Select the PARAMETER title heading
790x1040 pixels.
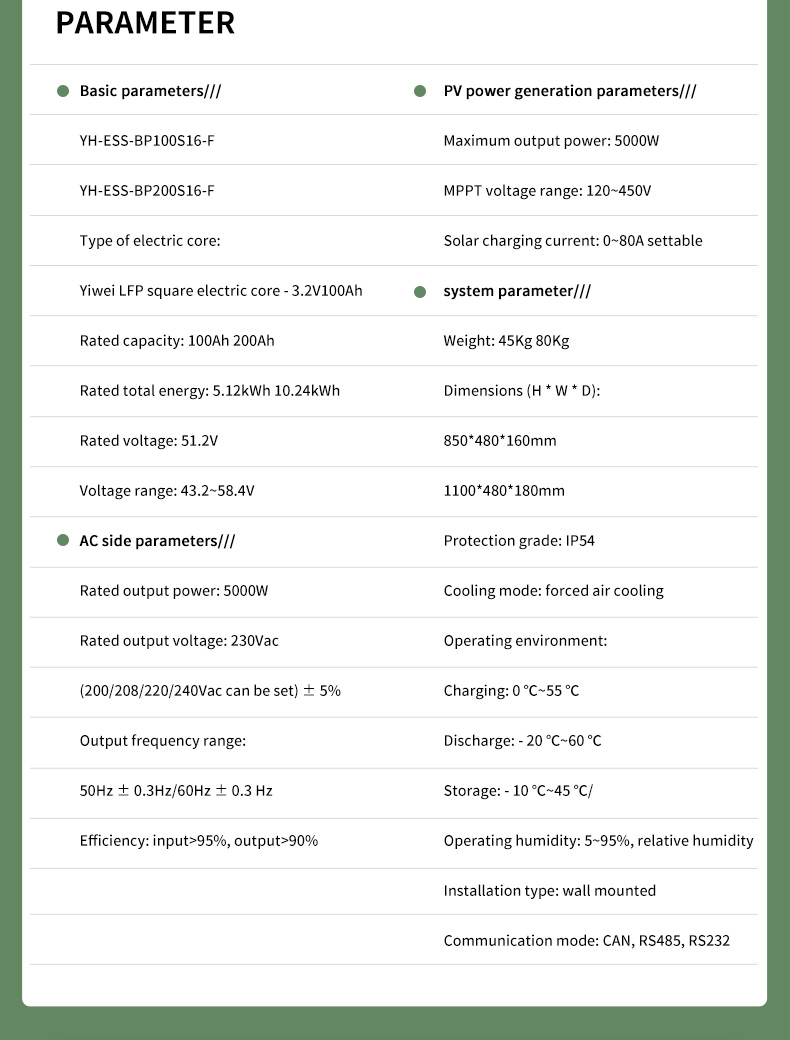pos(145,23)
